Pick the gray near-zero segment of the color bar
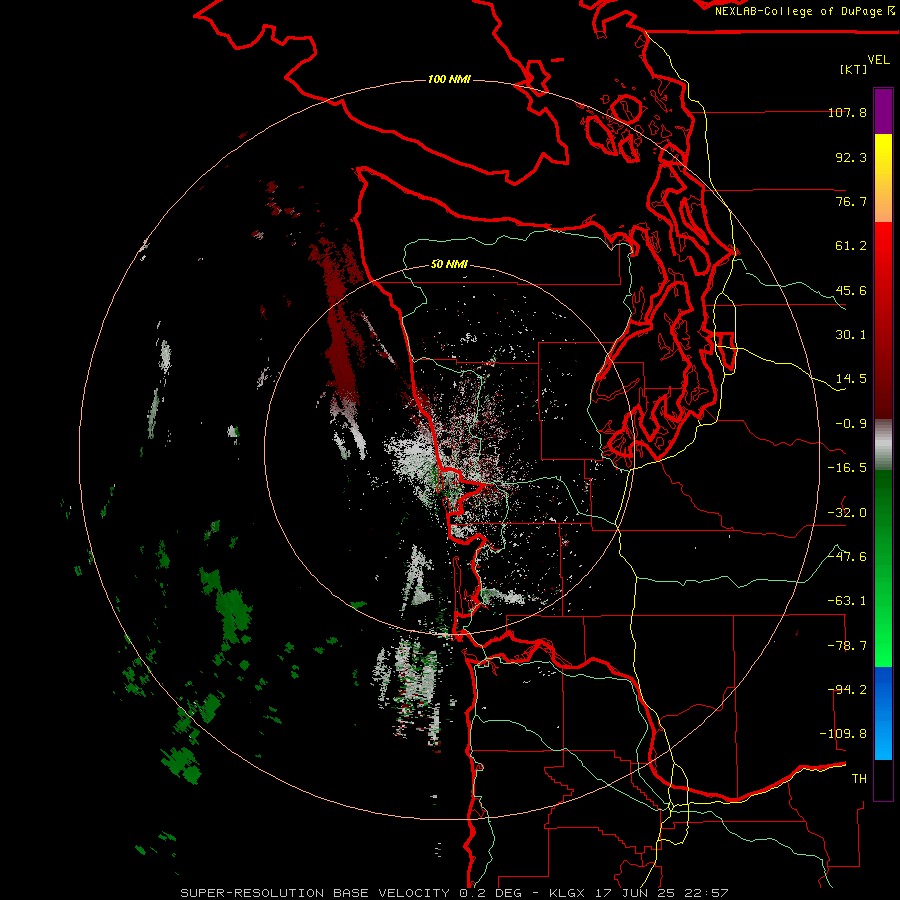The image size is (900, 900). pos(883,445)
